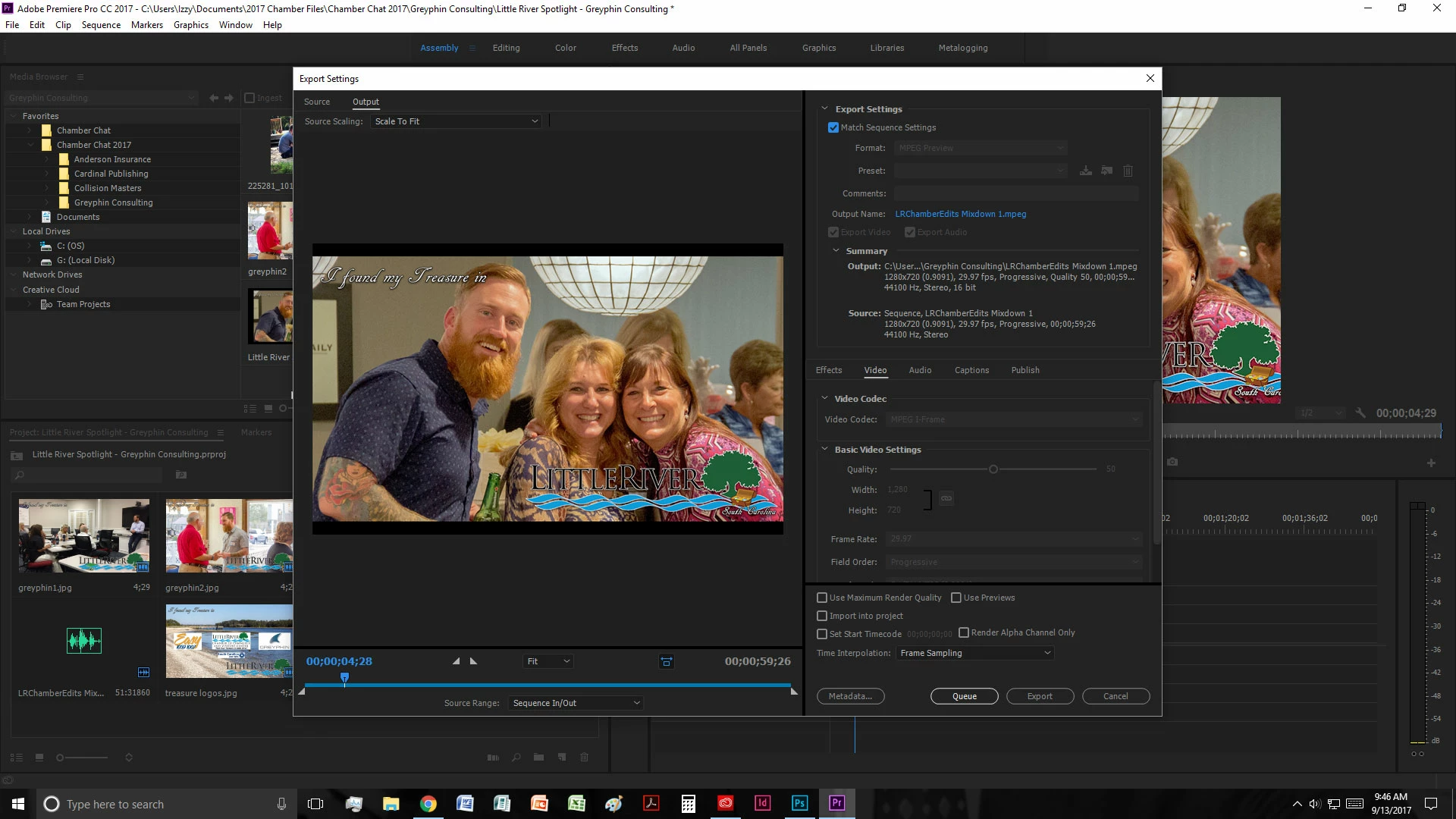Enable Use Maximum Render Quality
Screen dimensions: 1456x819
tap(822, 598)
